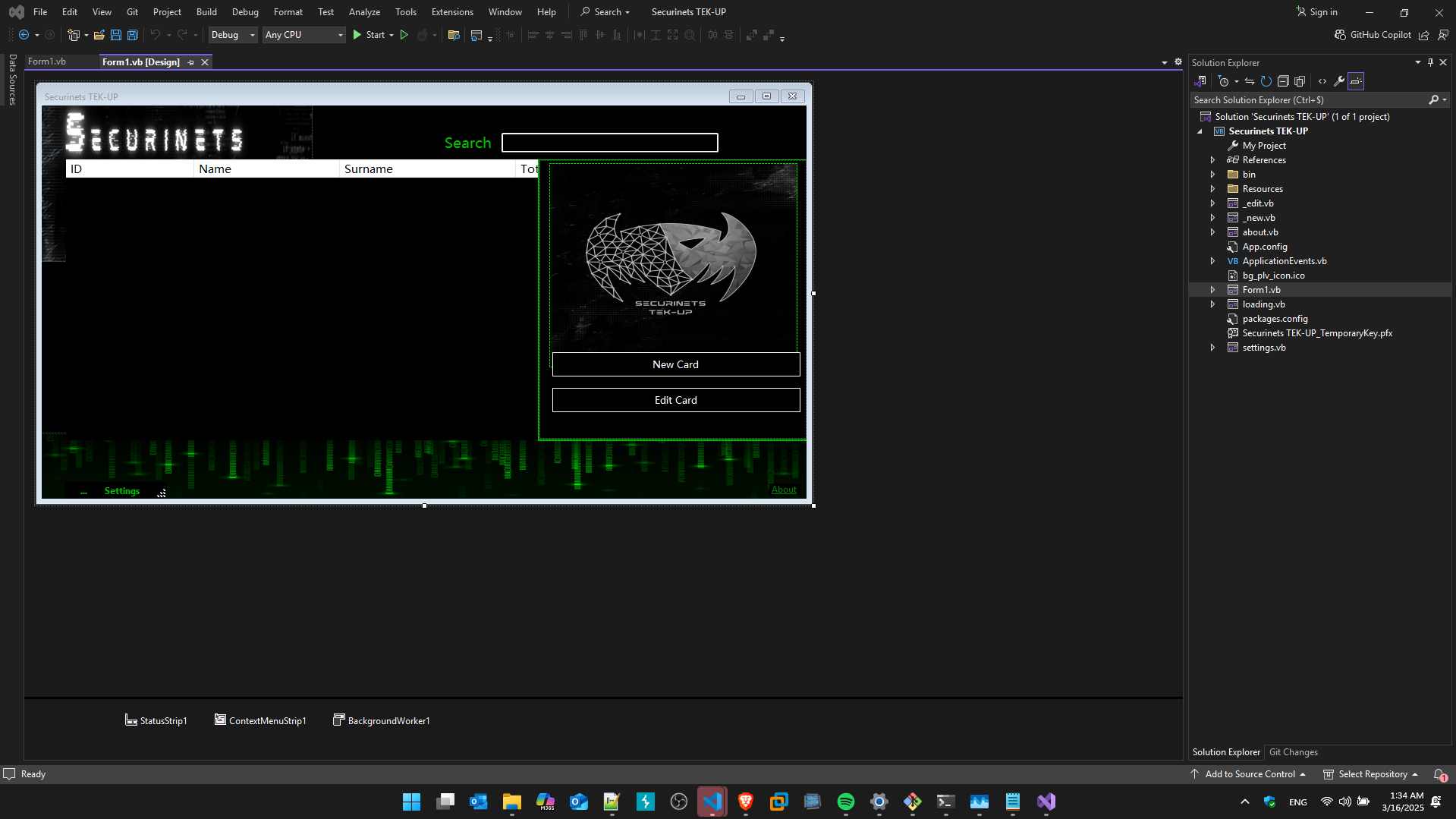Open file with the folder icon
The image size is (1456, 819).
coord(99,35)
